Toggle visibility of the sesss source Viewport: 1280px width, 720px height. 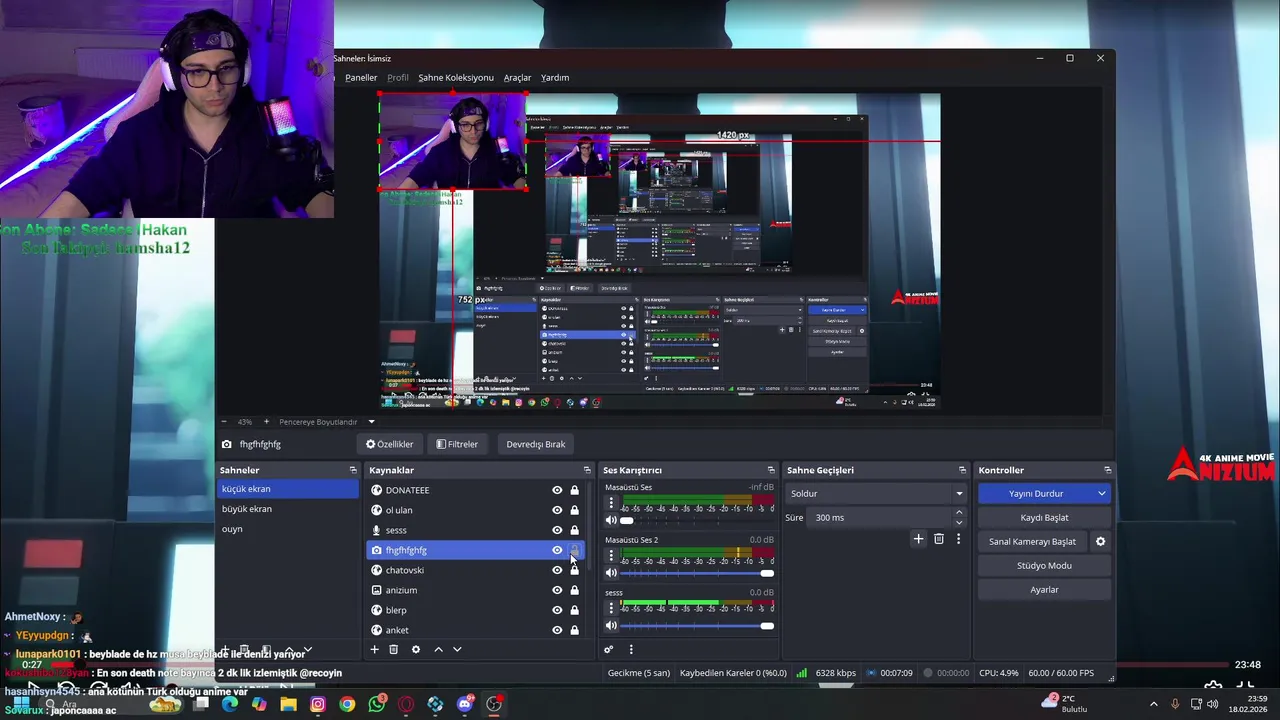(x=557, y=530)
